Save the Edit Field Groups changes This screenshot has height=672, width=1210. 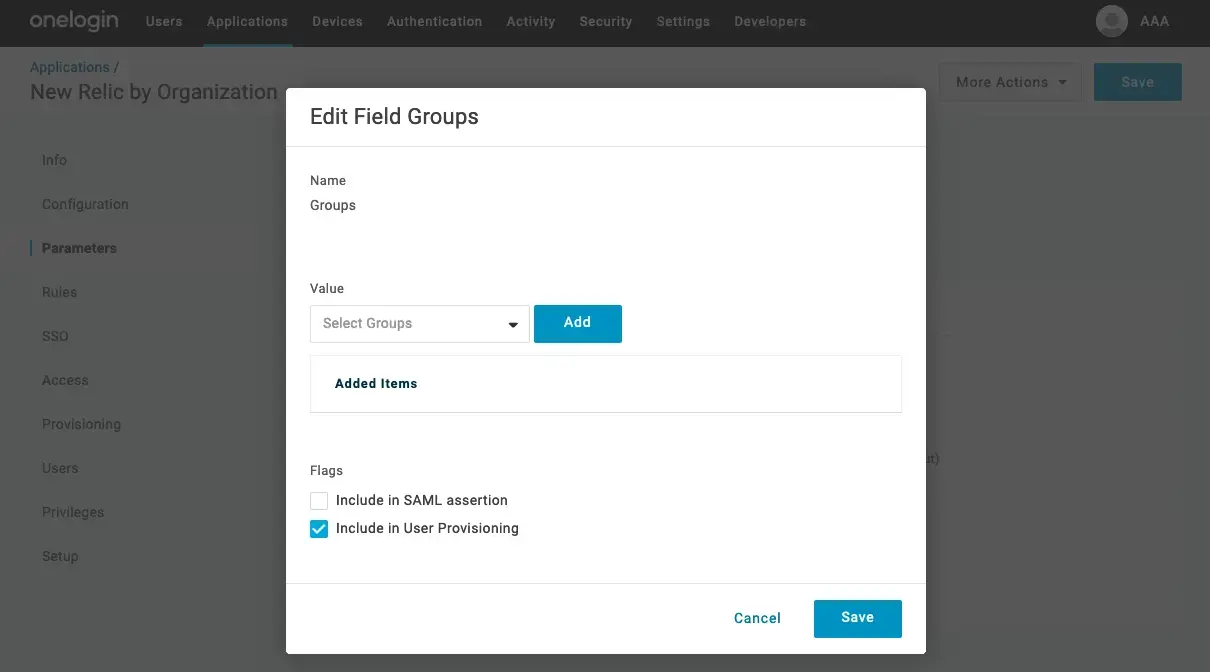click(857, 618)
